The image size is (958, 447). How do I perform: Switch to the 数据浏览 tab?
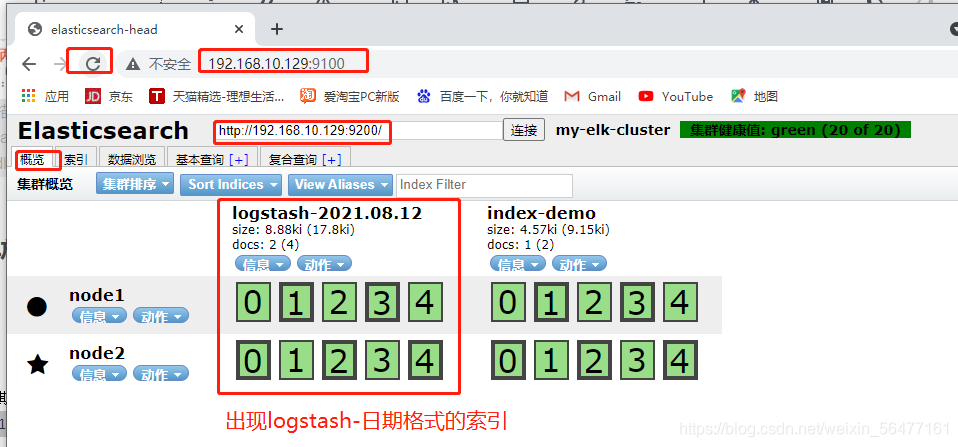pyautogui.click(x=131, y=159)
